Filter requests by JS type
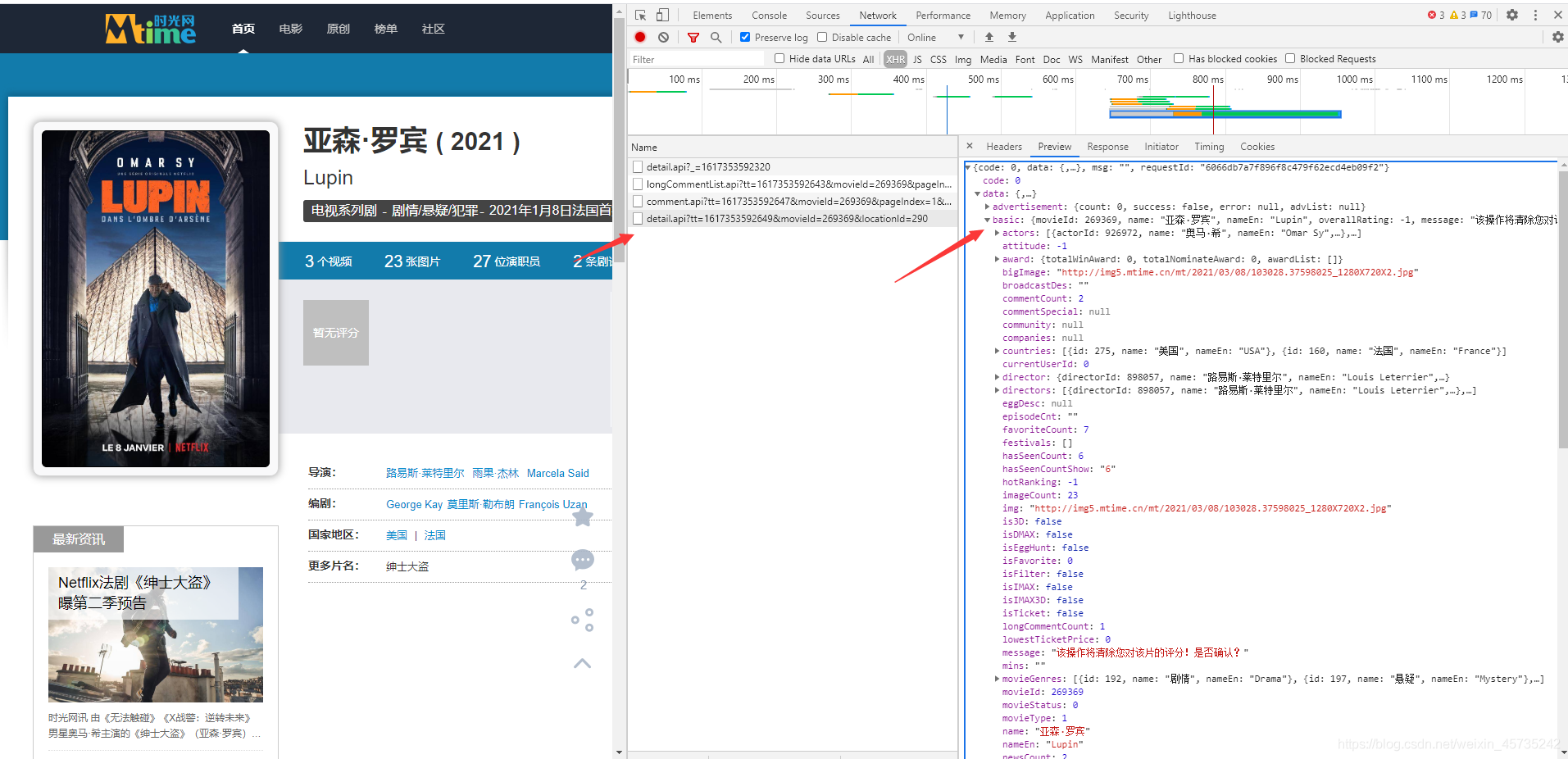This screenshot has height=759, width=1568. point(917,59)
